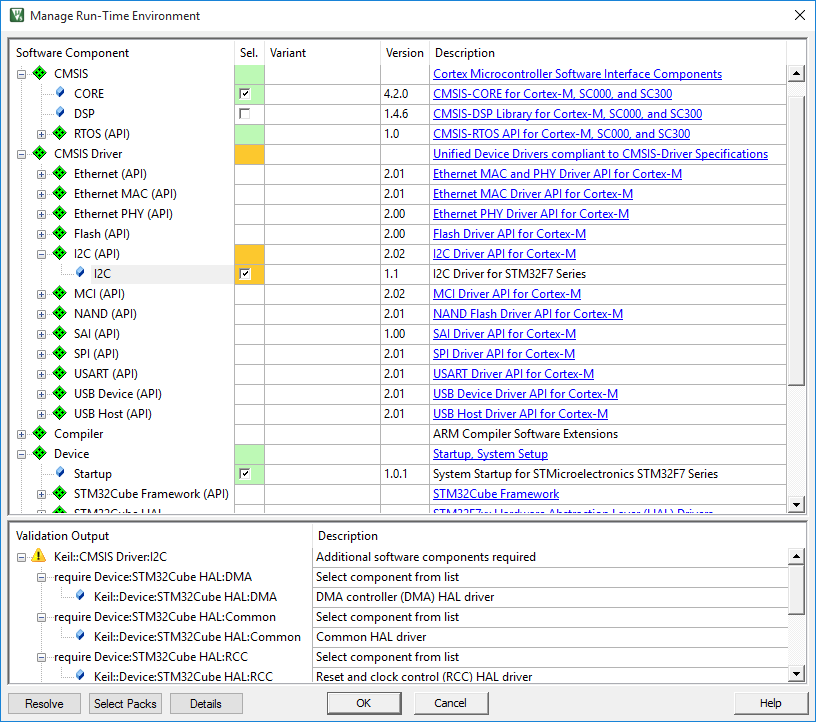816x722 pixels.
Task: Click the USART (API) green diamond icon
Action: (60, 374)
